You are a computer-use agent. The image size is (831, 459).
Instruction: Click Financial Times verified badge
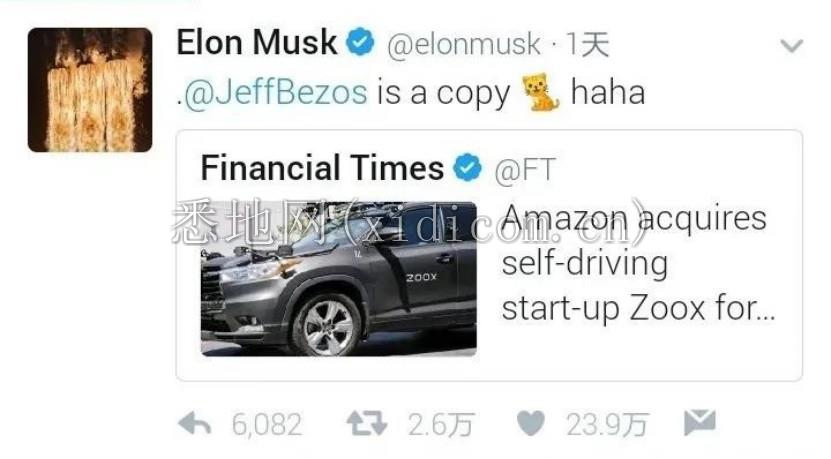(467, 168)
